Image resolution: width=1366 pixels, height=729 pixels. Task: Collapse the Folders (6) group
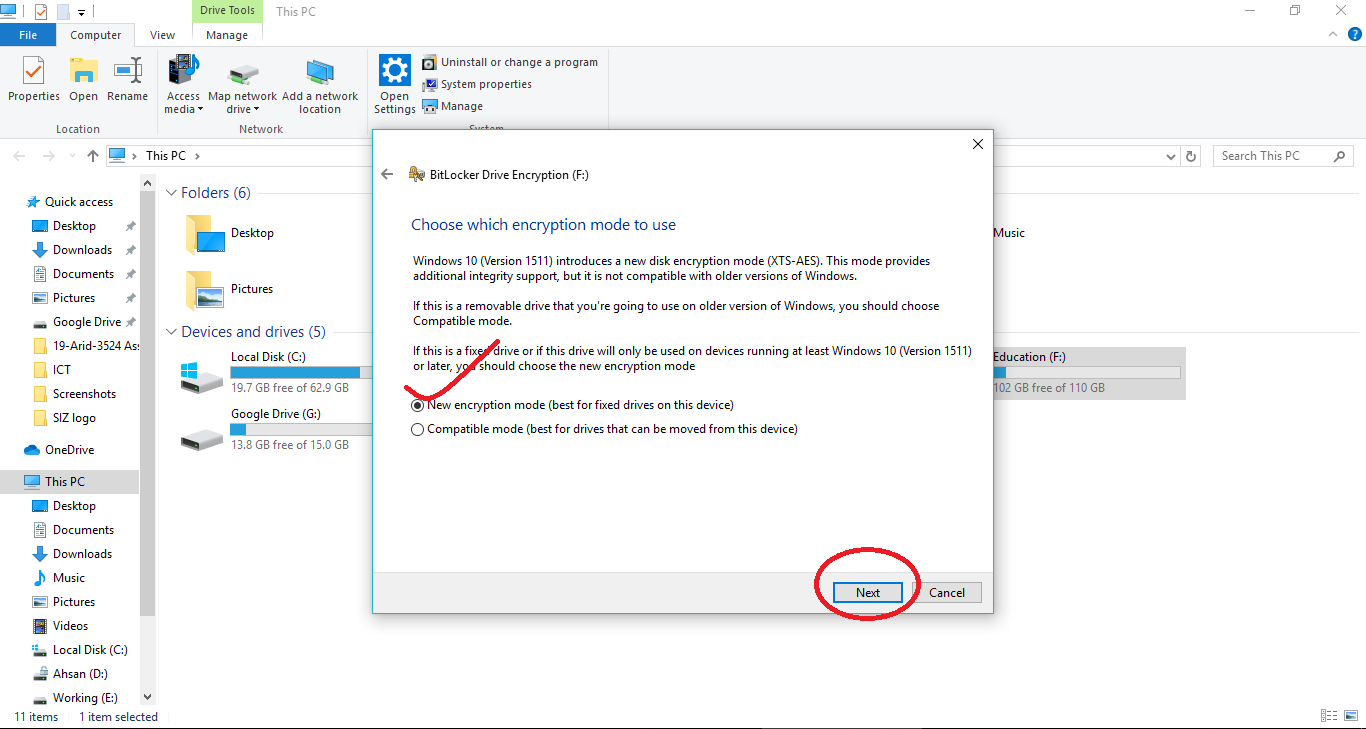point(172,193)
